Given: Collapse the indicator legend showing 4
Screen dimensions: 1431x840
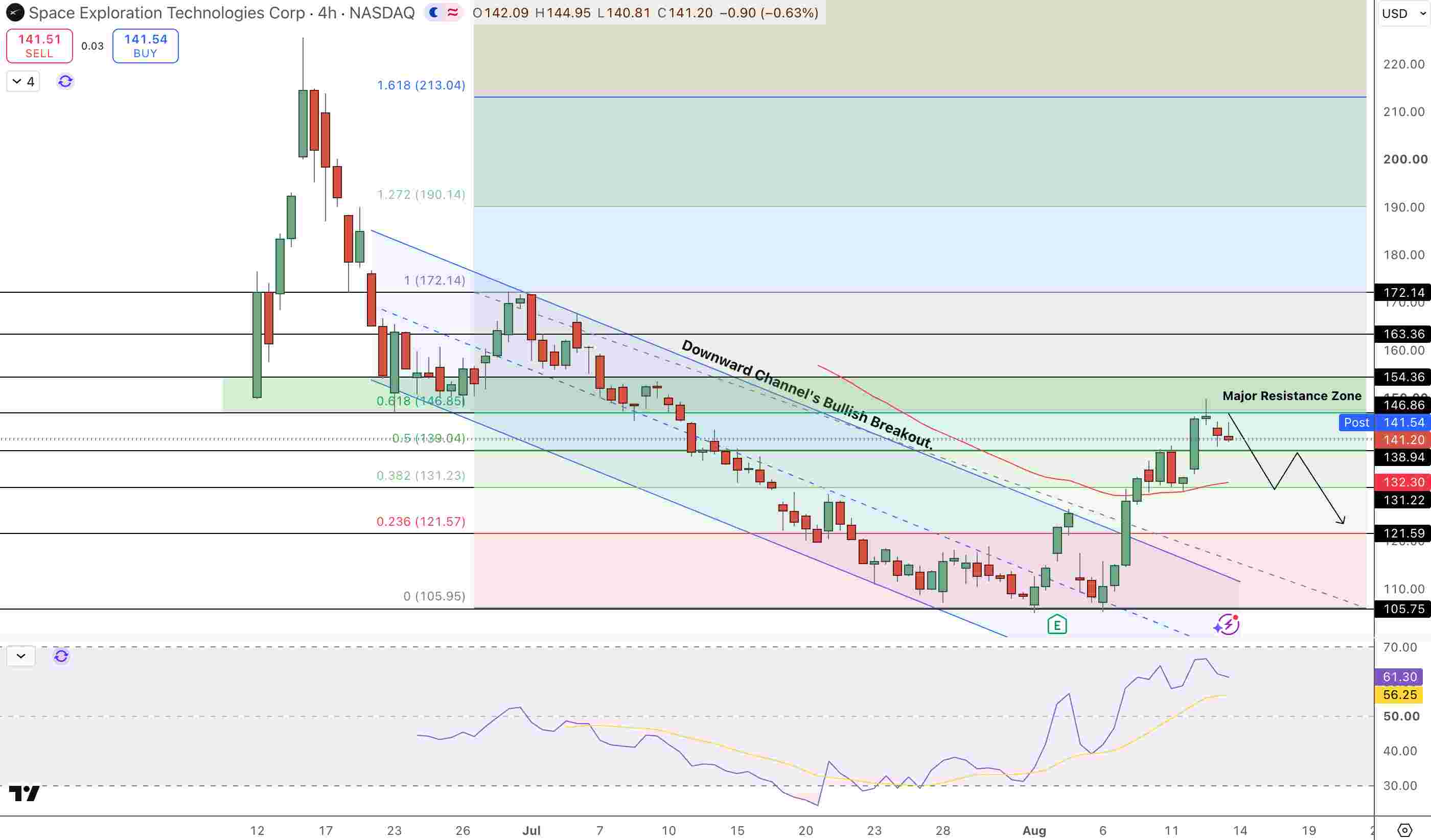Looking at the screenshot, I should 24,82.
